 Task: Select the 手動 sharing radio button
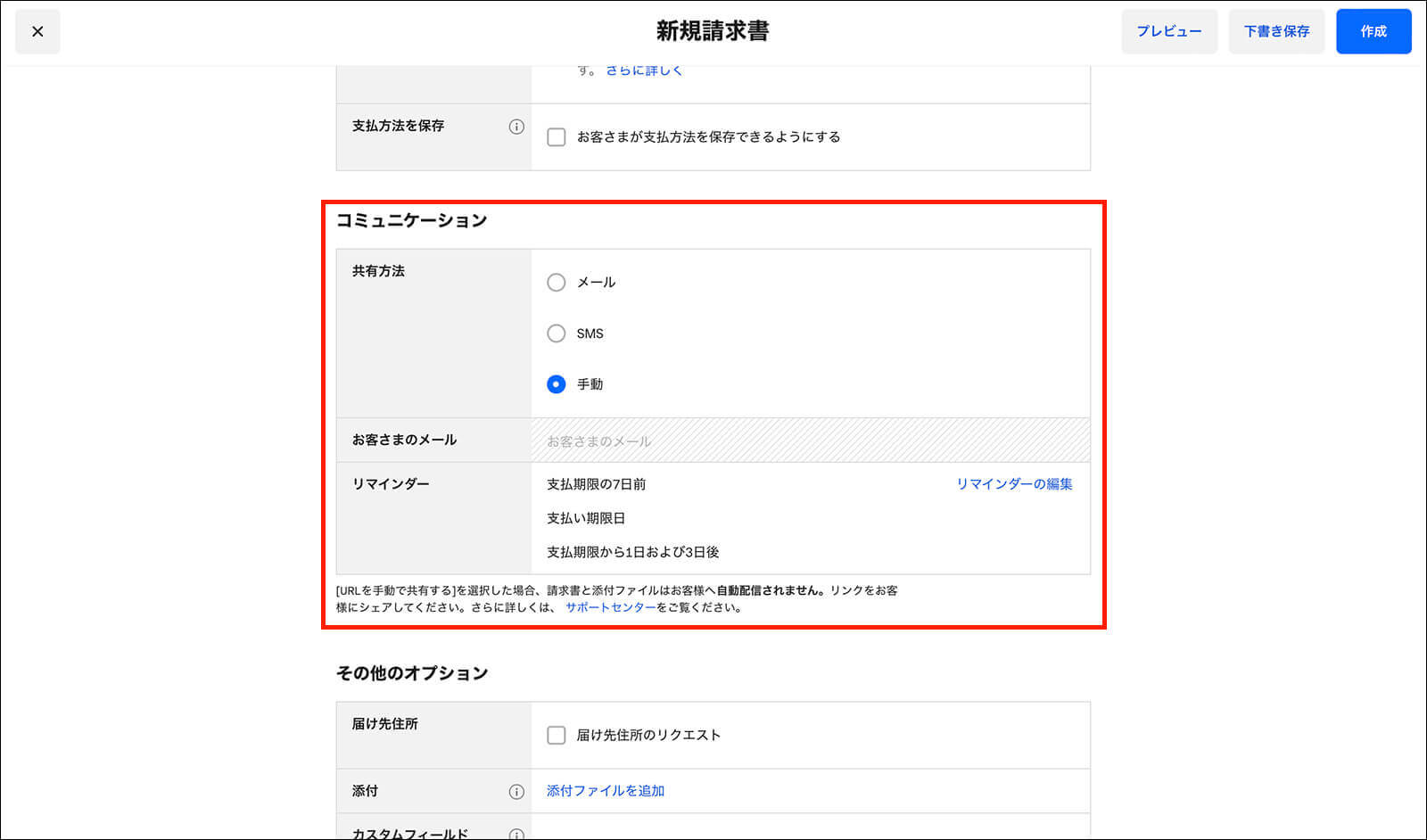coord(557,384)
